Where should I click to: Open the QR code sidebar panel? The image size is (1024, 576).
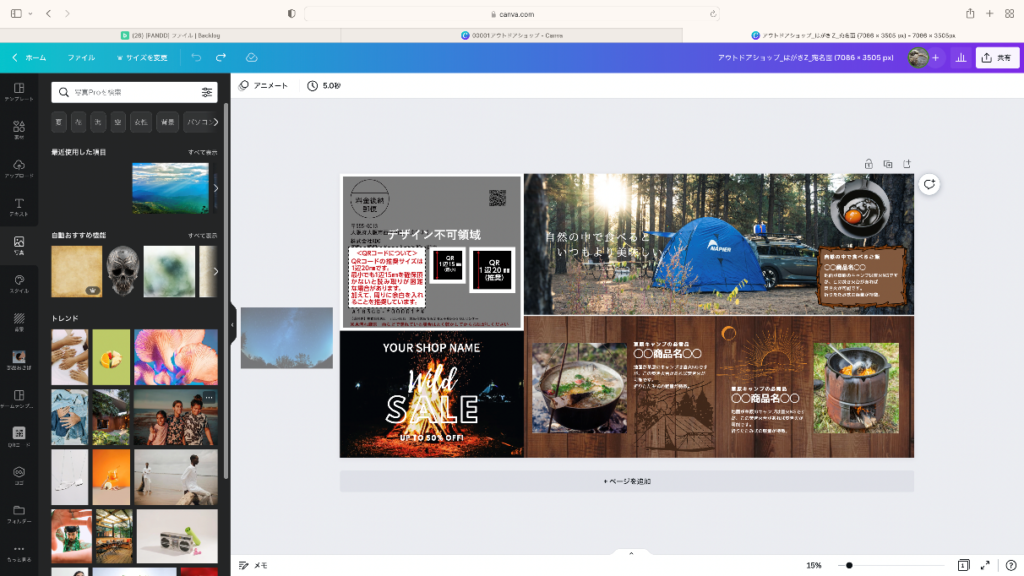click(19, 437)
